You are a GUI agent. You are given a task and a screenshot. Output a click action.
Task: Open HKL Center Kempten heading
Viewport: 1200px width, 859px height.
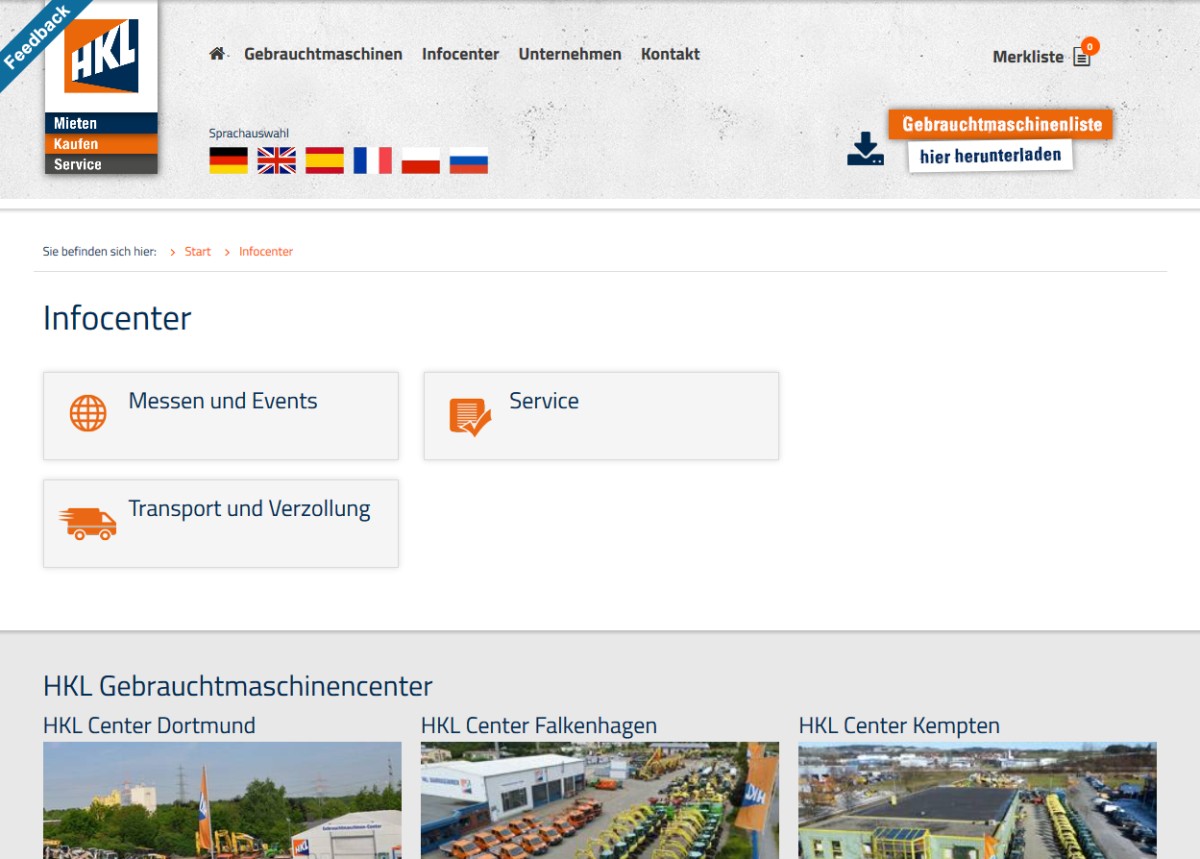(899, 725)
